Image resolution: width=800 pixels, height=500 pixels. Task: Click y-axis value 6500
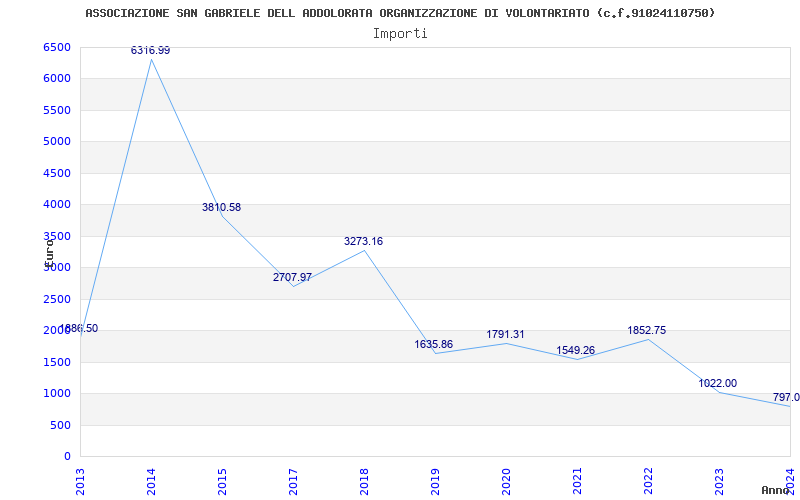click(x=57, y=47)
